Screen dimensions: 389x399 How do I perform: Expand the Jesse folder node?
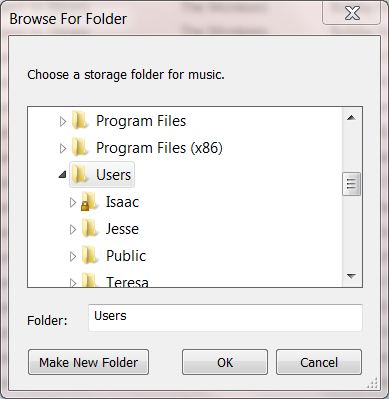73,229
